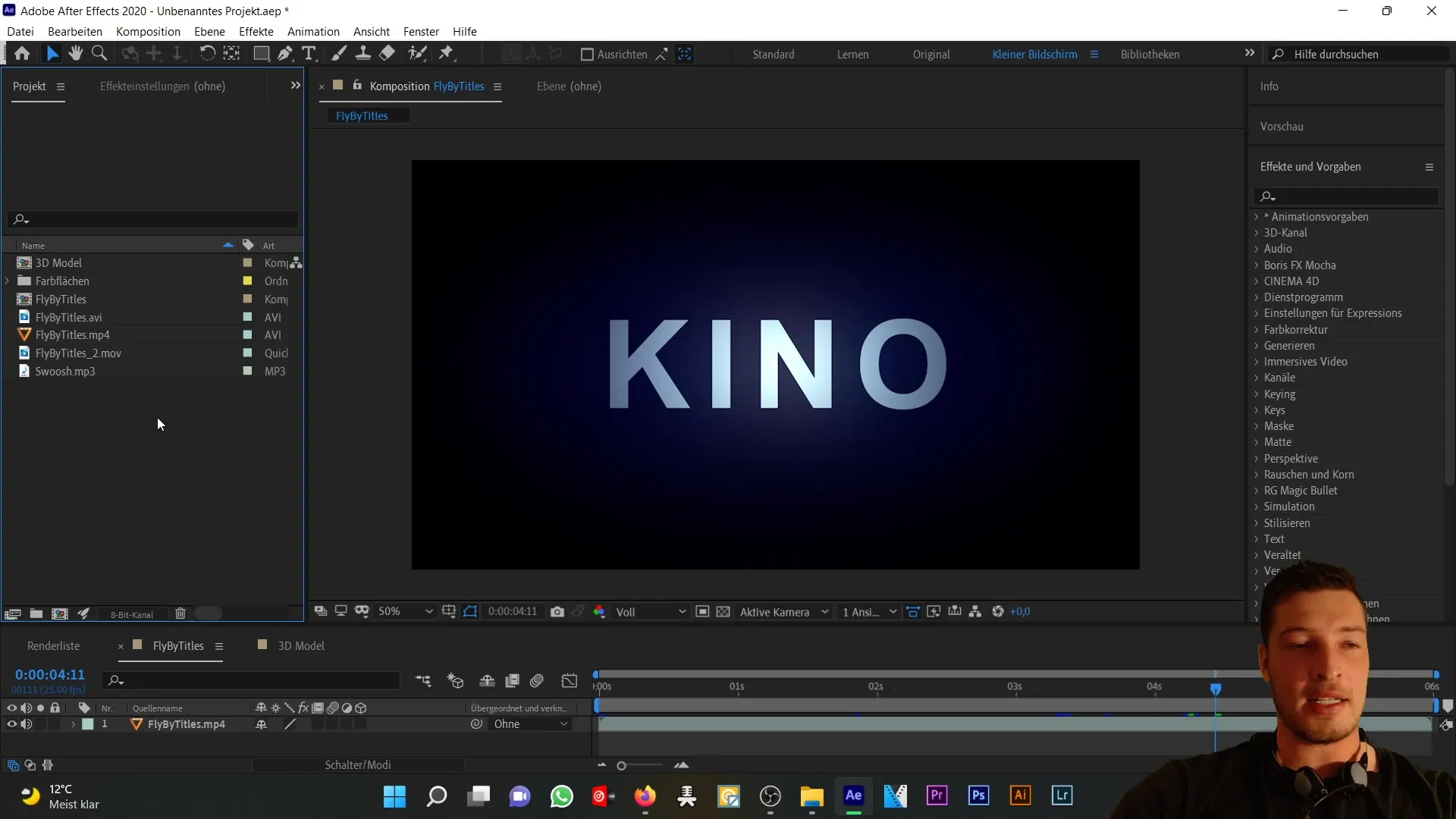The height and width of the screenshot is (819, 1456).
Task: Click the FlyByTitles.mp4 layer label color swatch
Action: pos(88,725)
